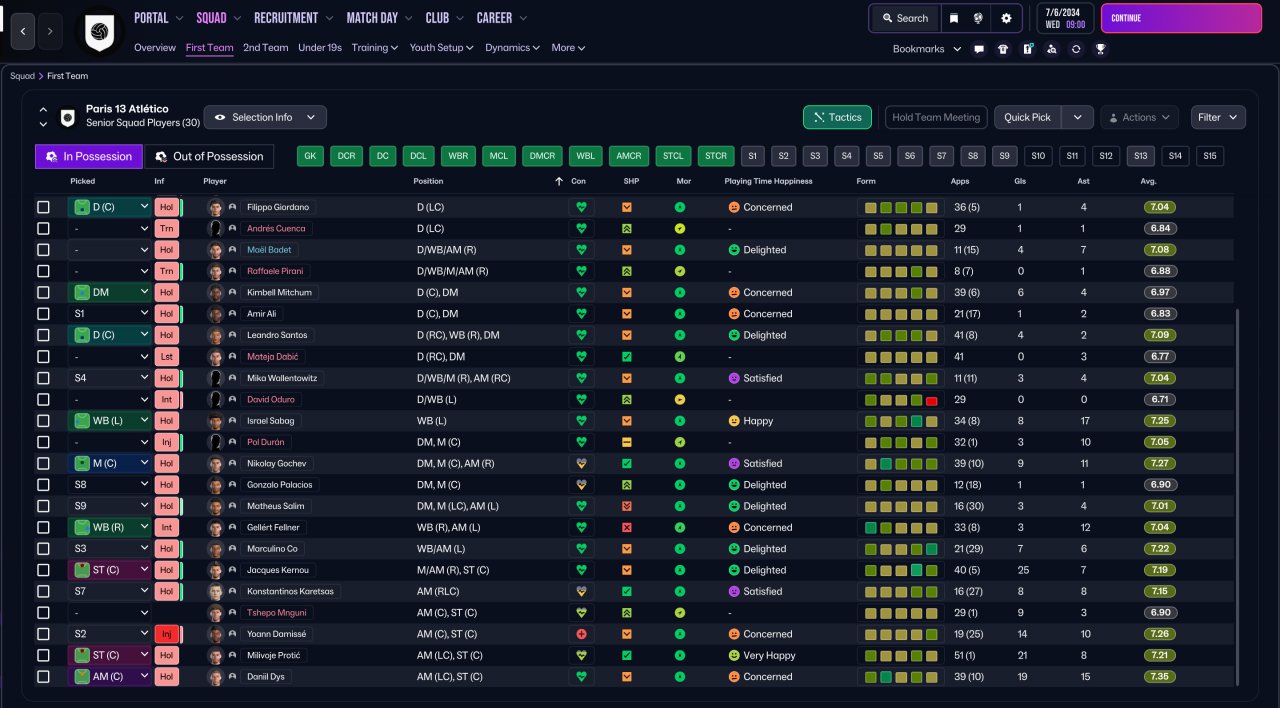This screenshot has height=708, width=1280.
Task: Click the date and time display
Action: (x=1065, y=18)
